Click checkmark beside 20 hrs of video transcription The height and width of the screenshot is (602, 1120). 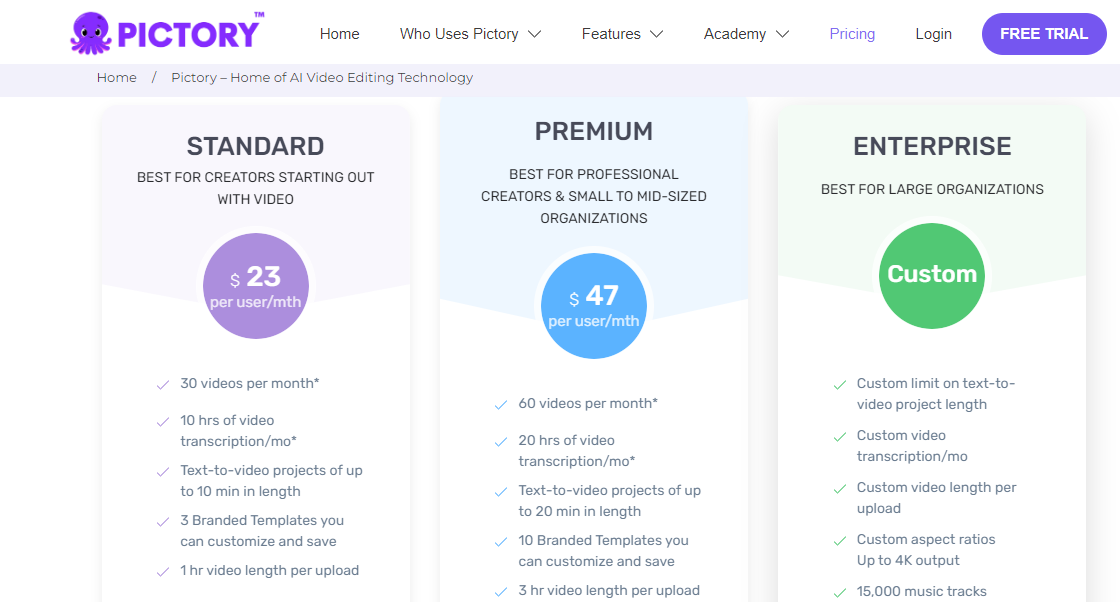coord(501,441)
